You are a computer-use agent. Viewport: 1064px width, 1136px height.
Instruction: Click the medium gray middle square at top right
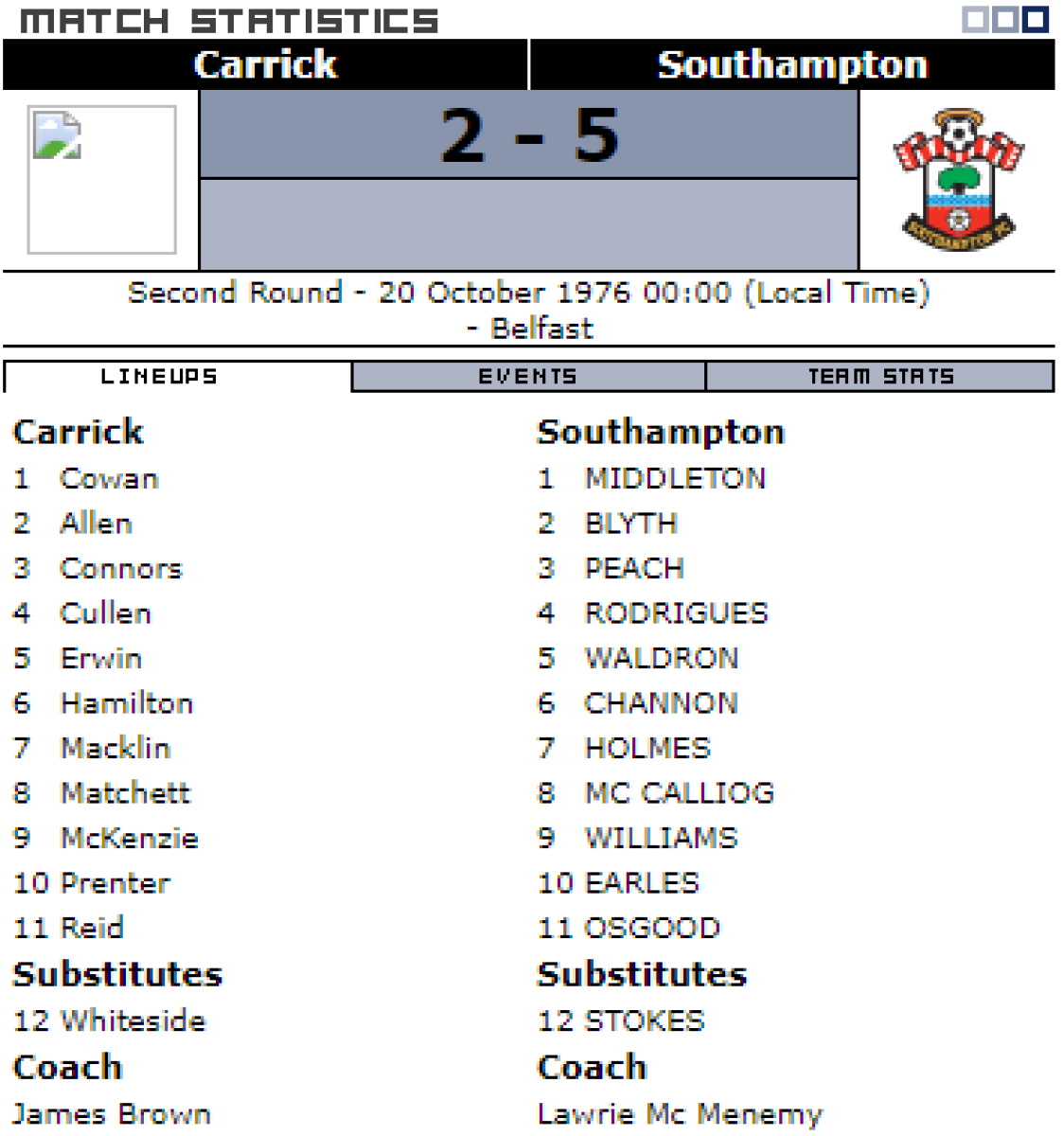[1005, 20]
